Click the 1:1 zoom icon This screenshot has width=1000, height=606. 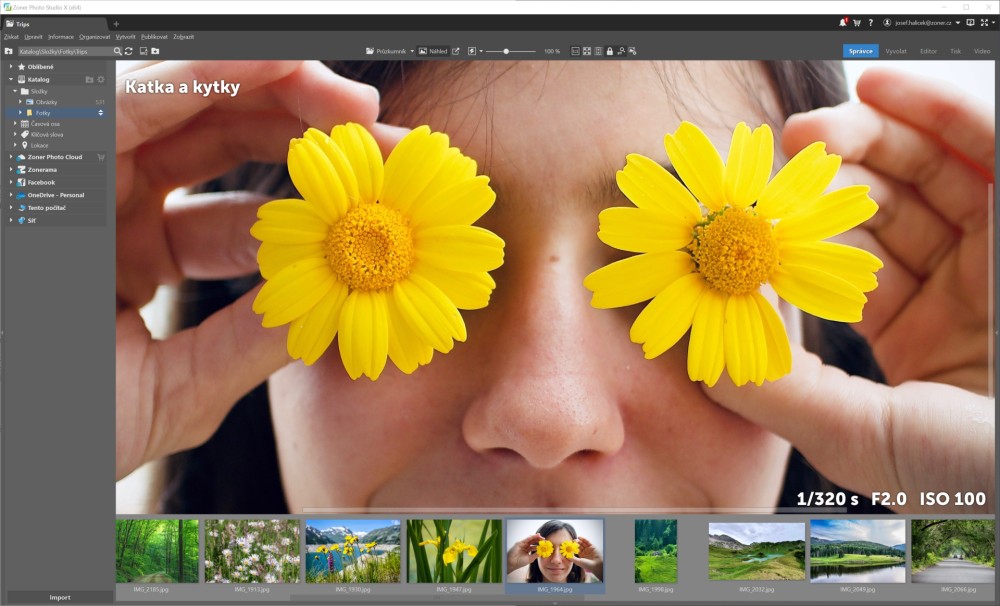pyautogui.click(x=575, y=51)
